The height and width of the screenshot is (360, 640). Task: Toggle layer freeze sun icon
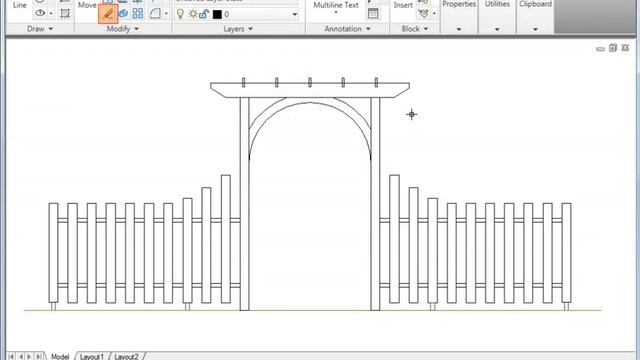pyautogui.click(x=193, y=14)
